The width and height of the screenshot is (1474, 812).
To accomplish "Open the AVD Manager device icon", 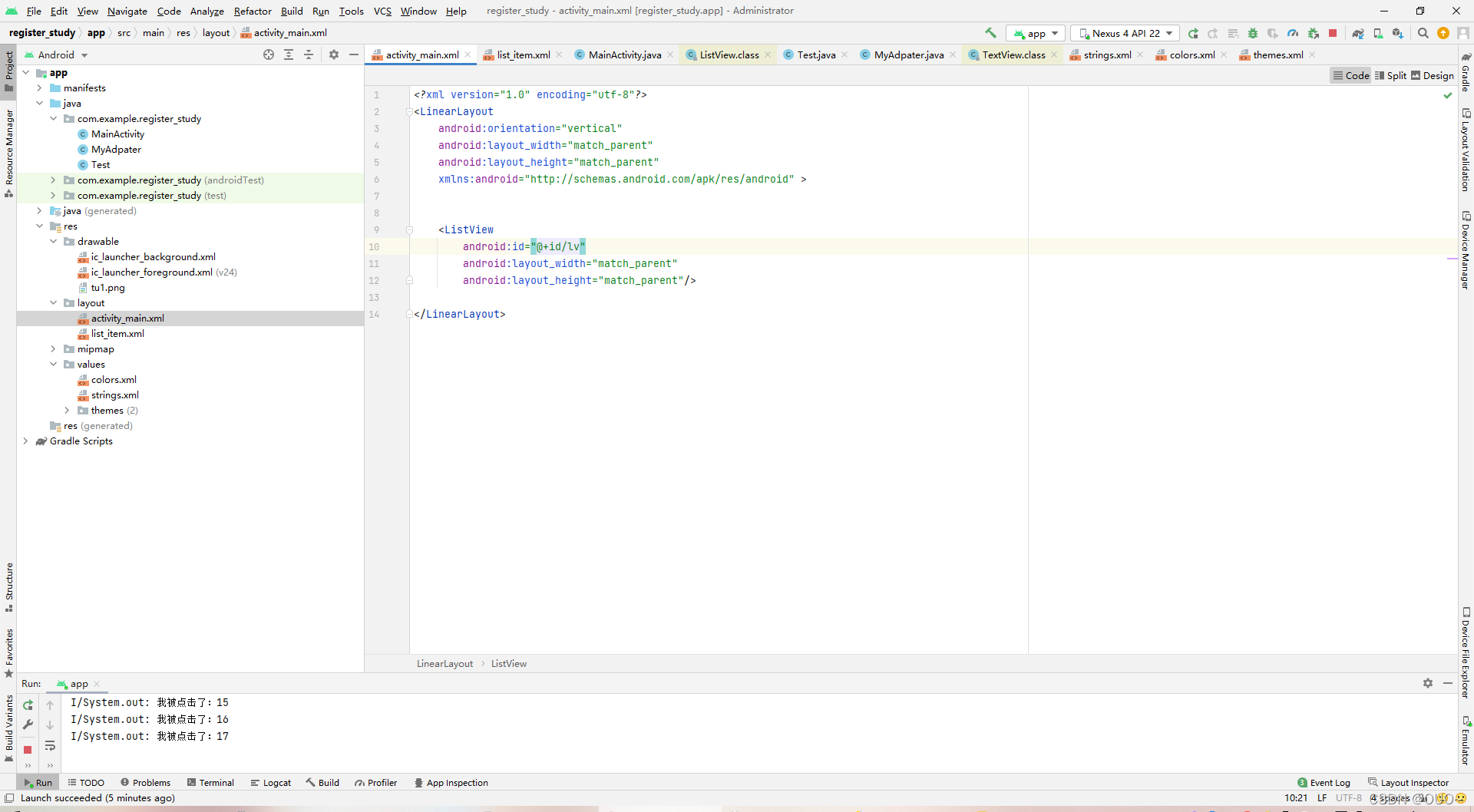I will coord(1378,33).
